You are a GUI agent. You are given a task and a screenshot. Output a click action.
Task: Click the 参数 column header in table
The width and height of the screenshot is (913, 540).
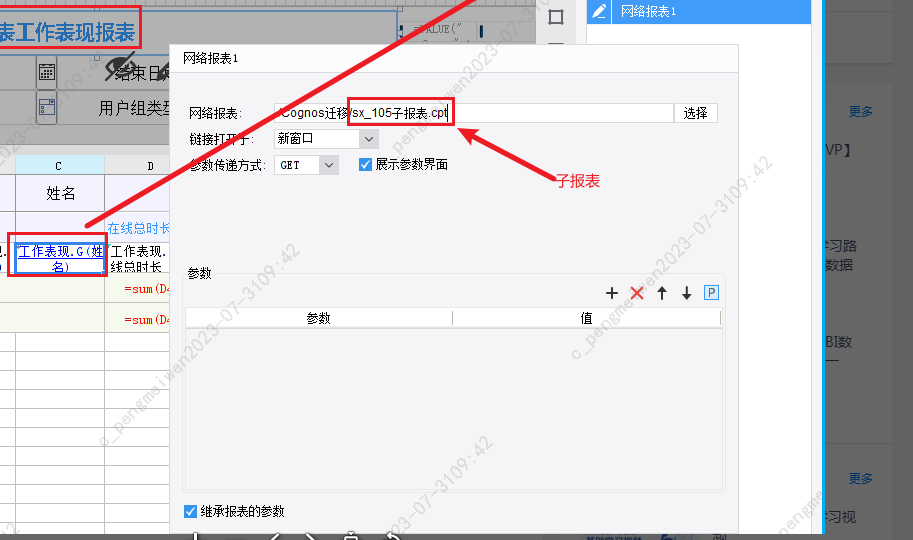pyautogui.click(x=319, y=318)
